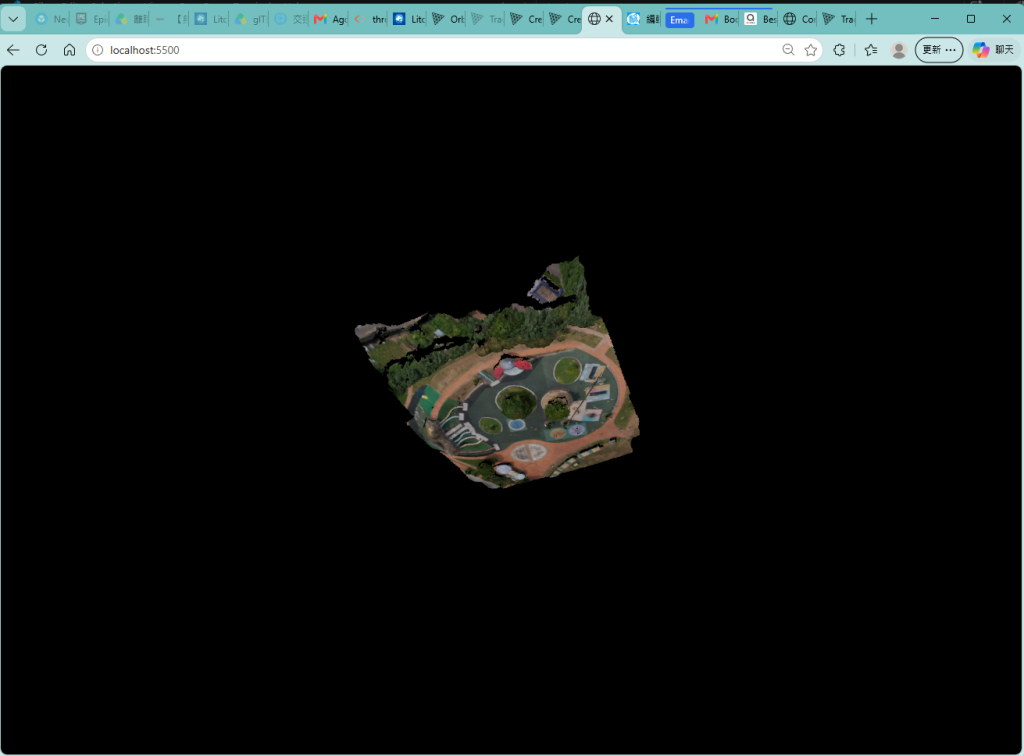Switch to the Cor tab
The image size is (1024, 756).
799,19
